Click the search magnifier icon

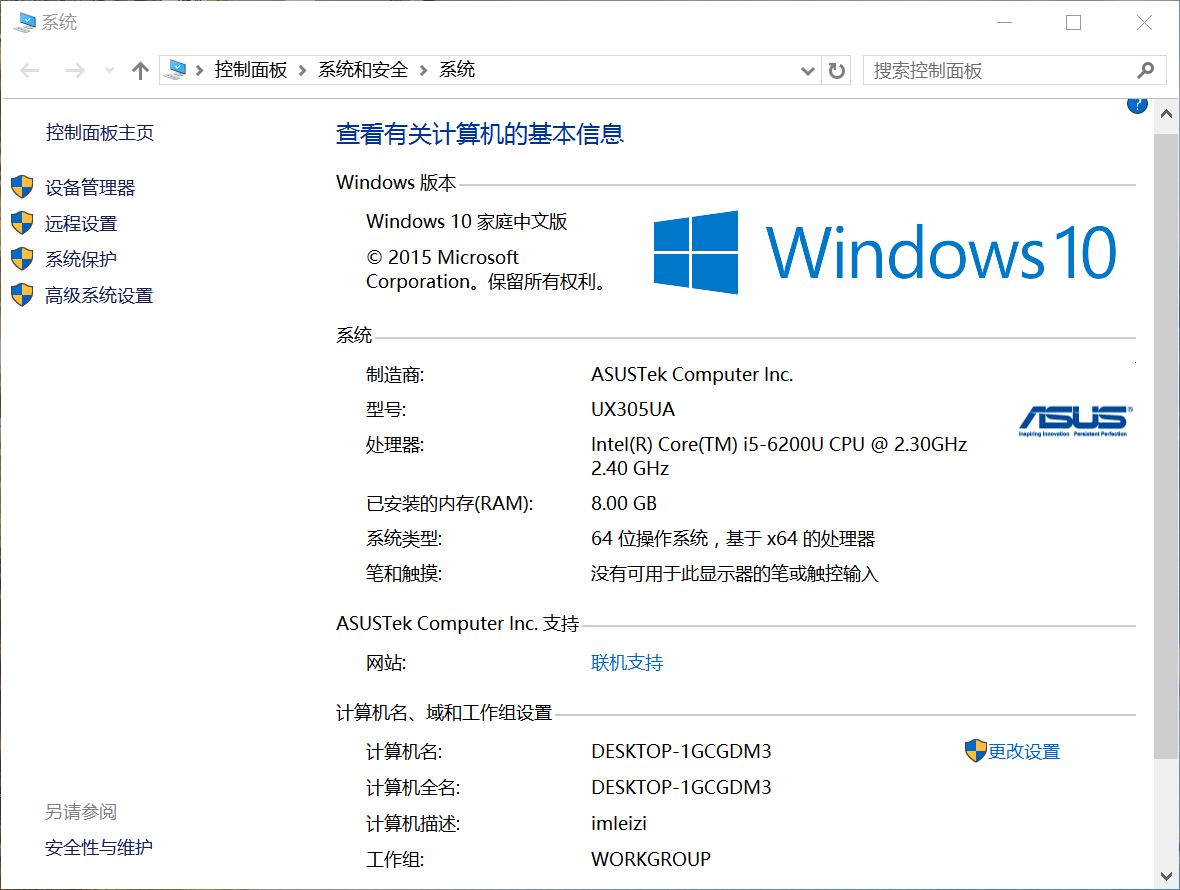1145,71
